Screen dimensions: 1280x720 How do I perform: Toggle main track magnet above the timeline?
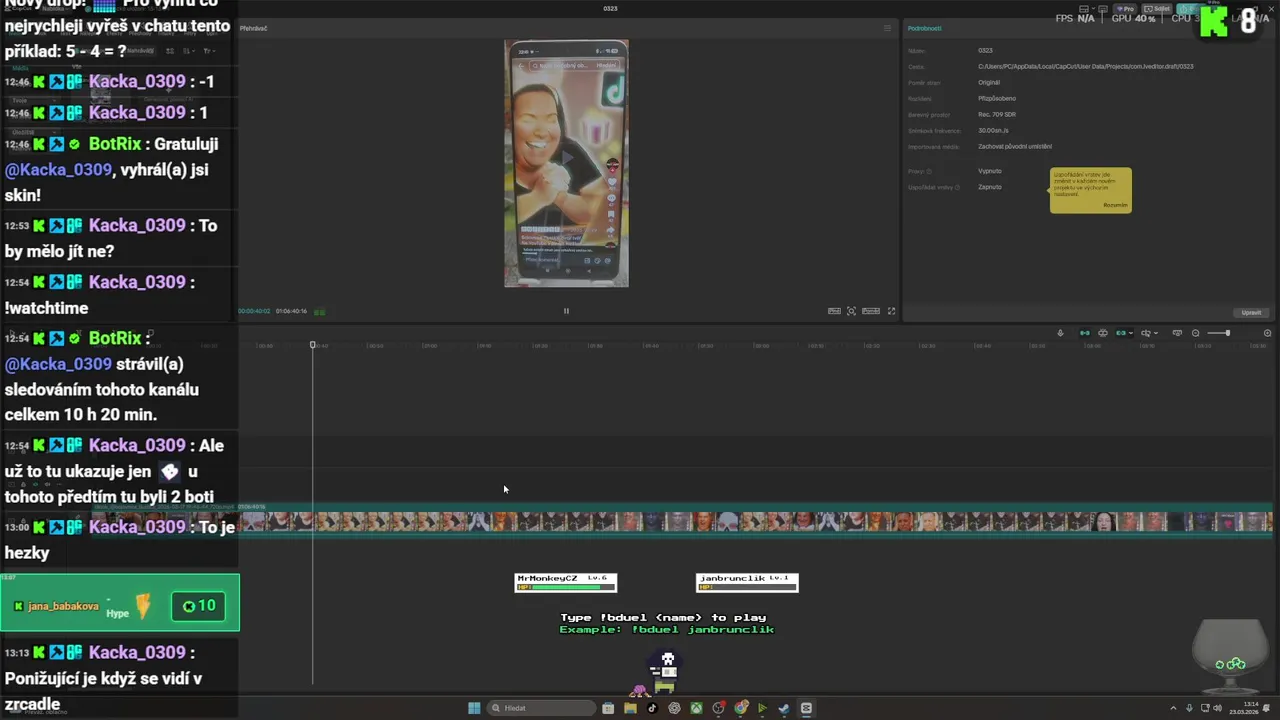coord(1085,333)
